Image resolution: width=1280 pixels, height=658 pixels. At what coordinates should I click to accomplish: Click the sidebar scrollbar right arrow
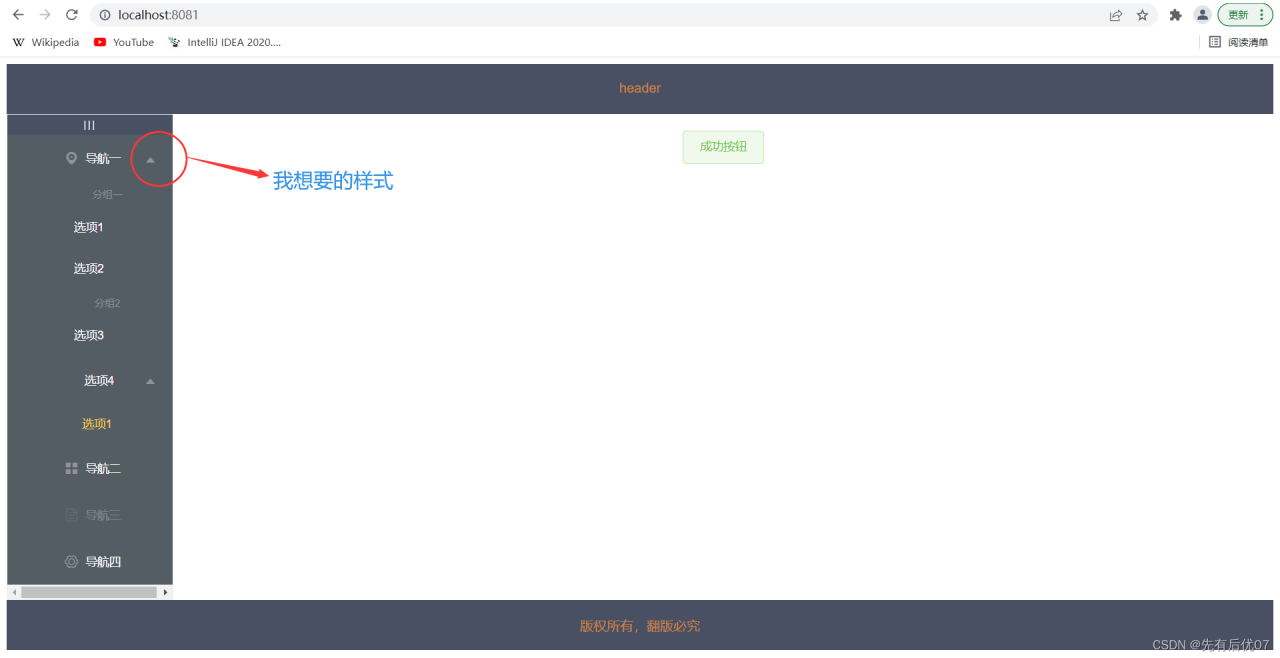tap(166, 592)
